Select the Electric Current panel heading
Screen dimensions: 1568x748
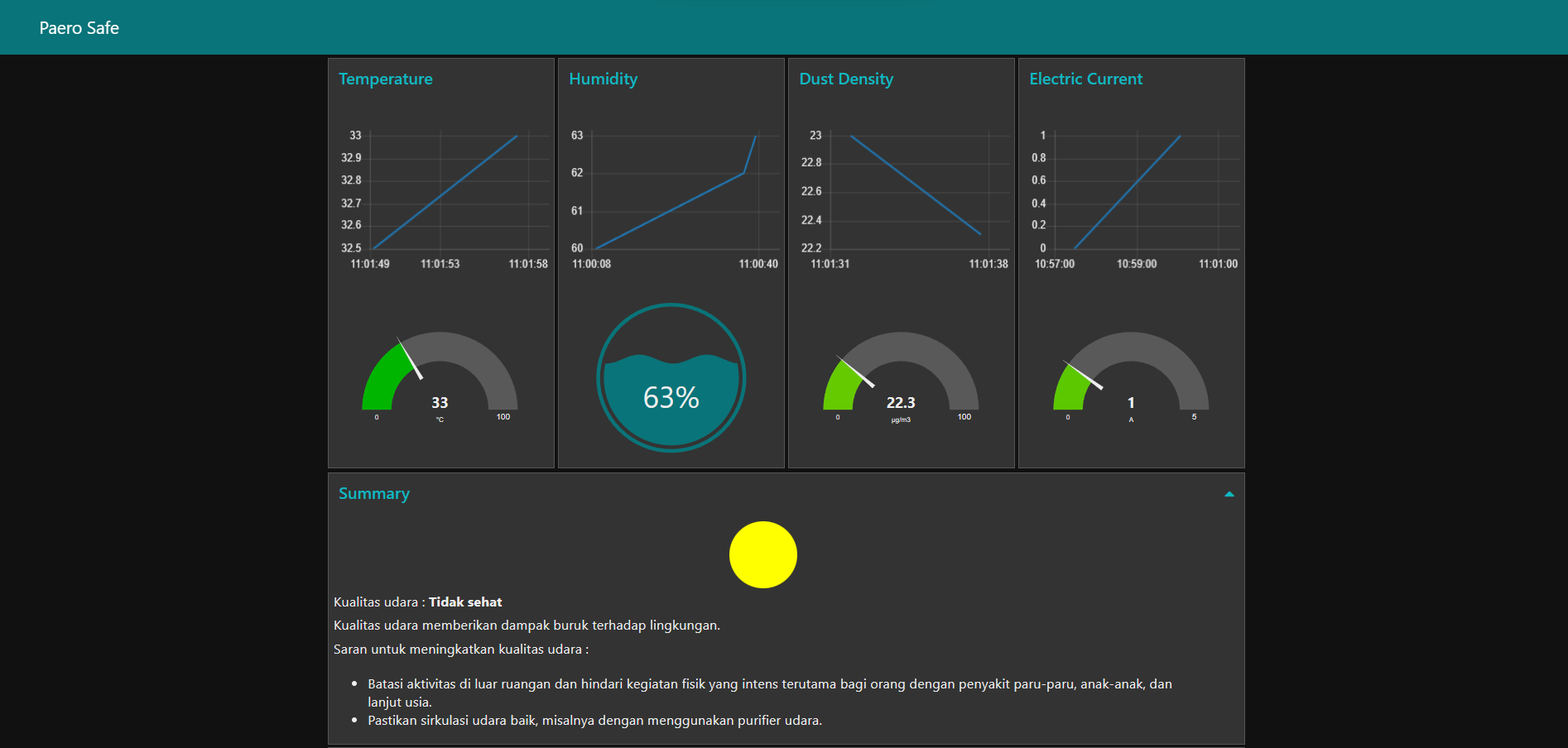(x=1085, y=79)
